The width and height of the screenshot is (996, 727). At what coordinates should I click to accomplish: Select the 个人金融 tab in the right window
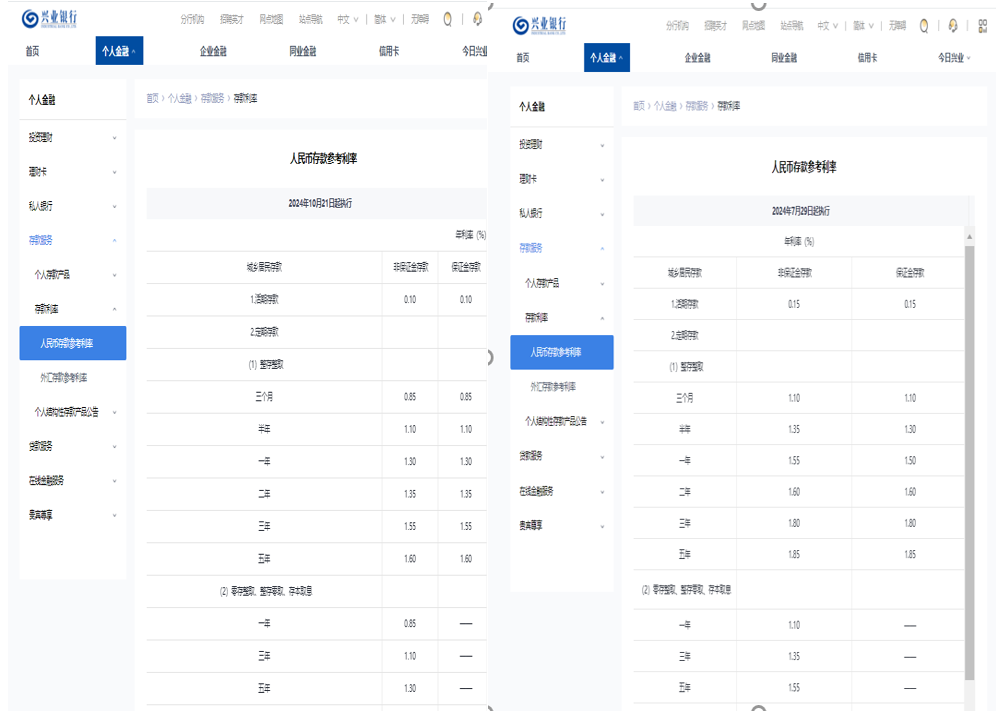(x=607, y=58)
